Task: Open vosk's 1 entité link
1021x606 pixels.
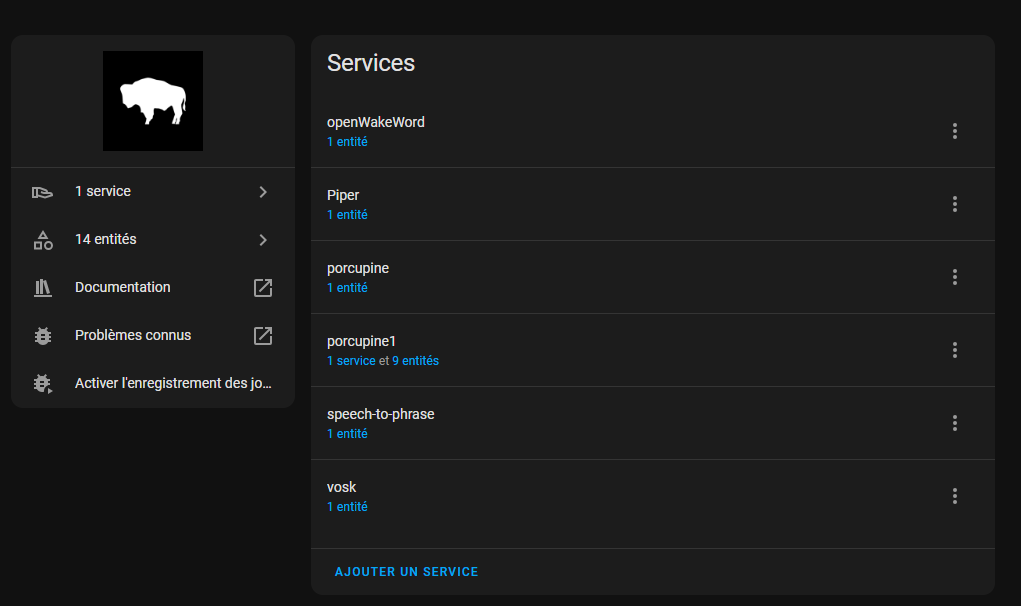Action: coord(347,506)
